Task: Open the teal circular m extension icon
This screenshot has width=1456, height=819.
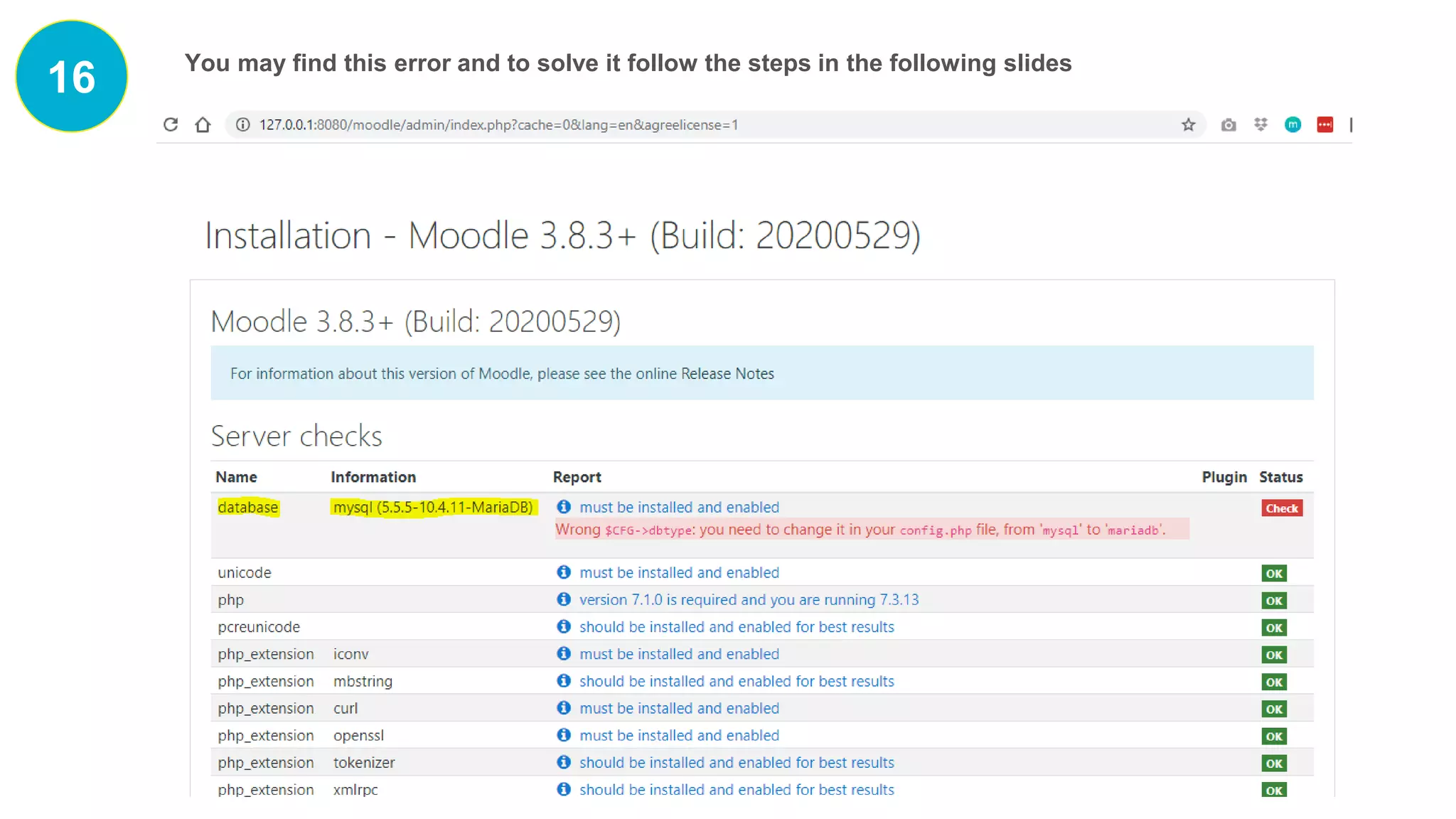Action: [x=1292, y=125]
